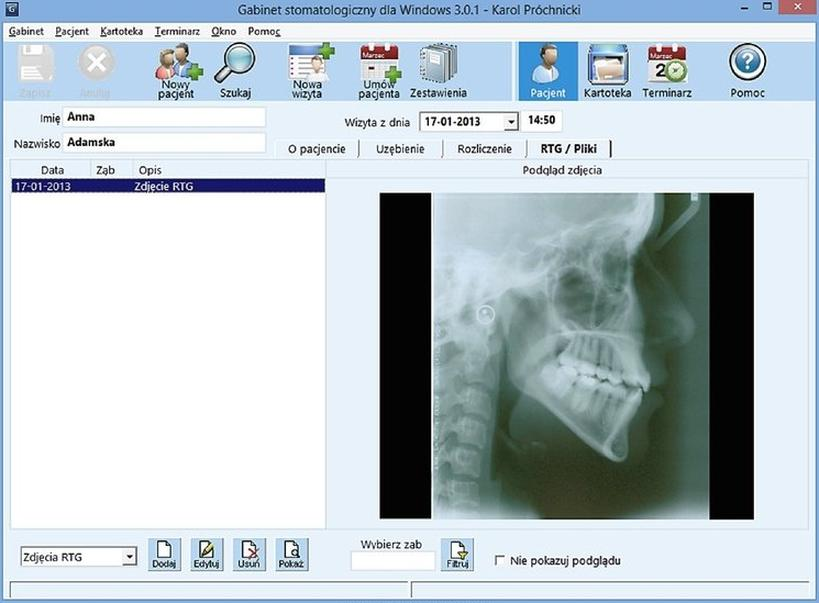This screenshot has height=603, width=819.
Task: Enable the Nie pokazuj podglądu checkbox
Action: pos(500,561)
